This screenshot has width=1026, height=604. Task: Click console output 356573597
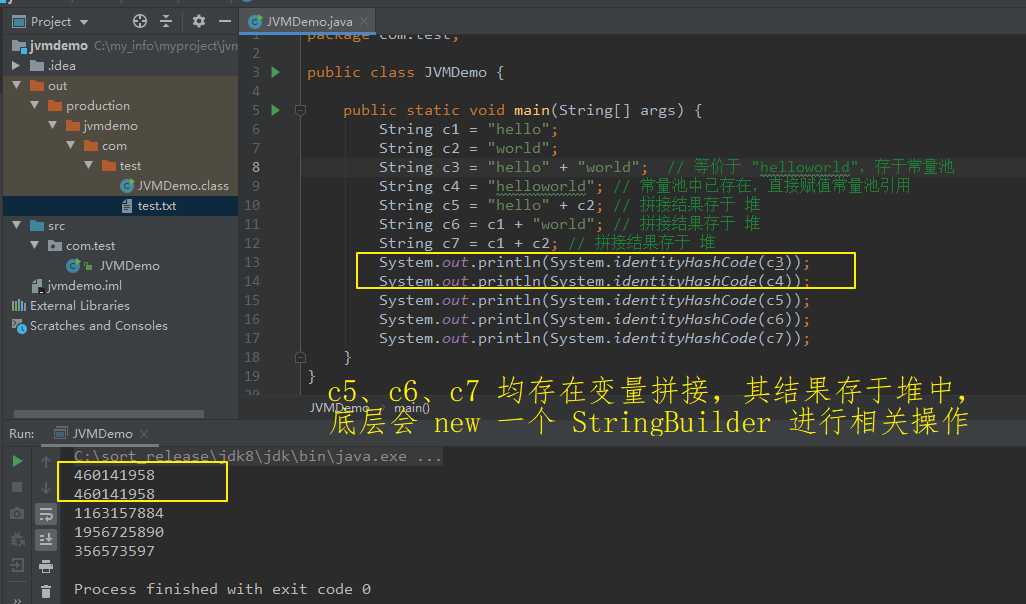coord(115,551)
